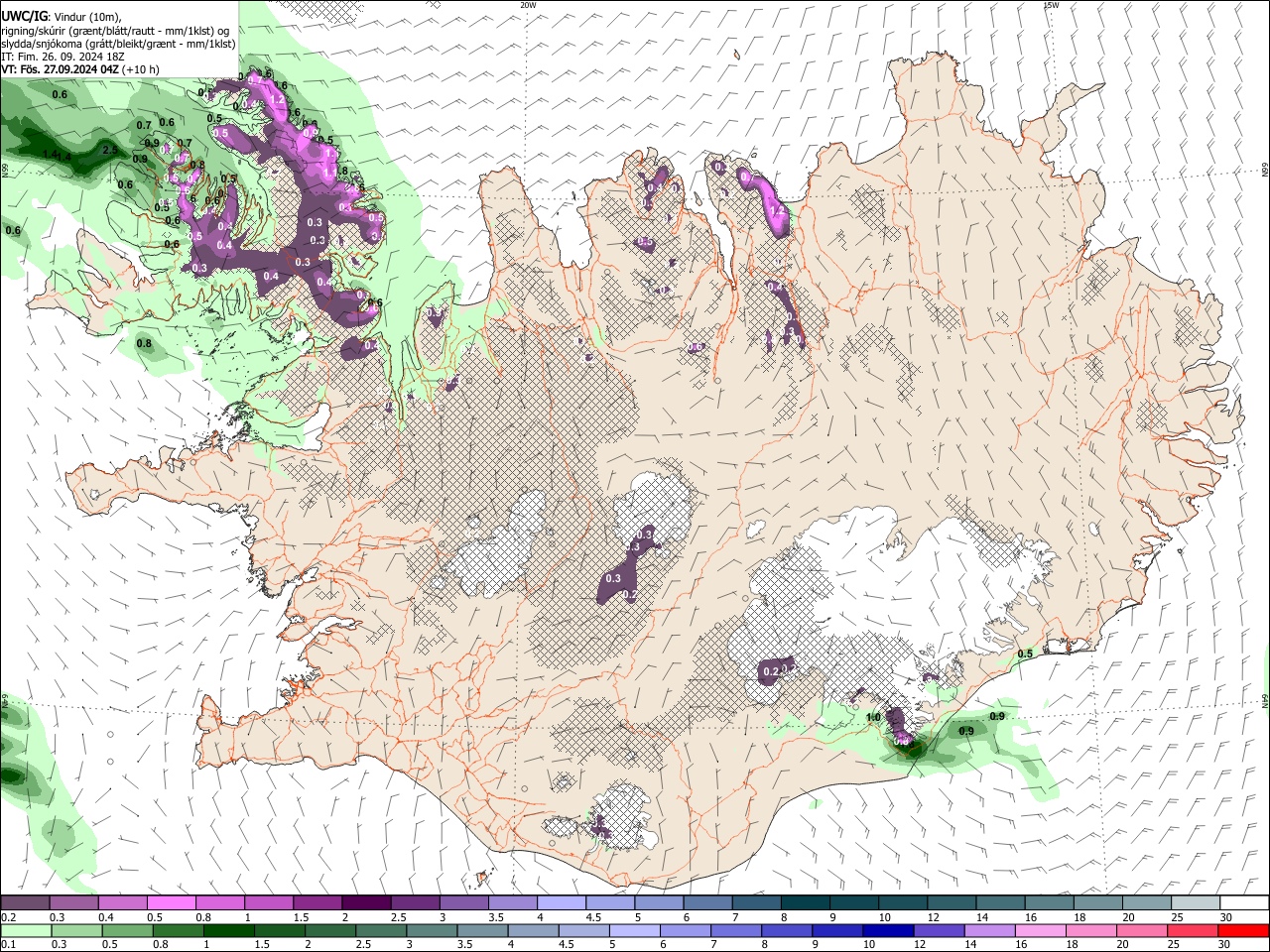Select the light pink swatch at 16 in lower legend
The width and height of the screenshot is (1270, 952).
point(1041,930)
